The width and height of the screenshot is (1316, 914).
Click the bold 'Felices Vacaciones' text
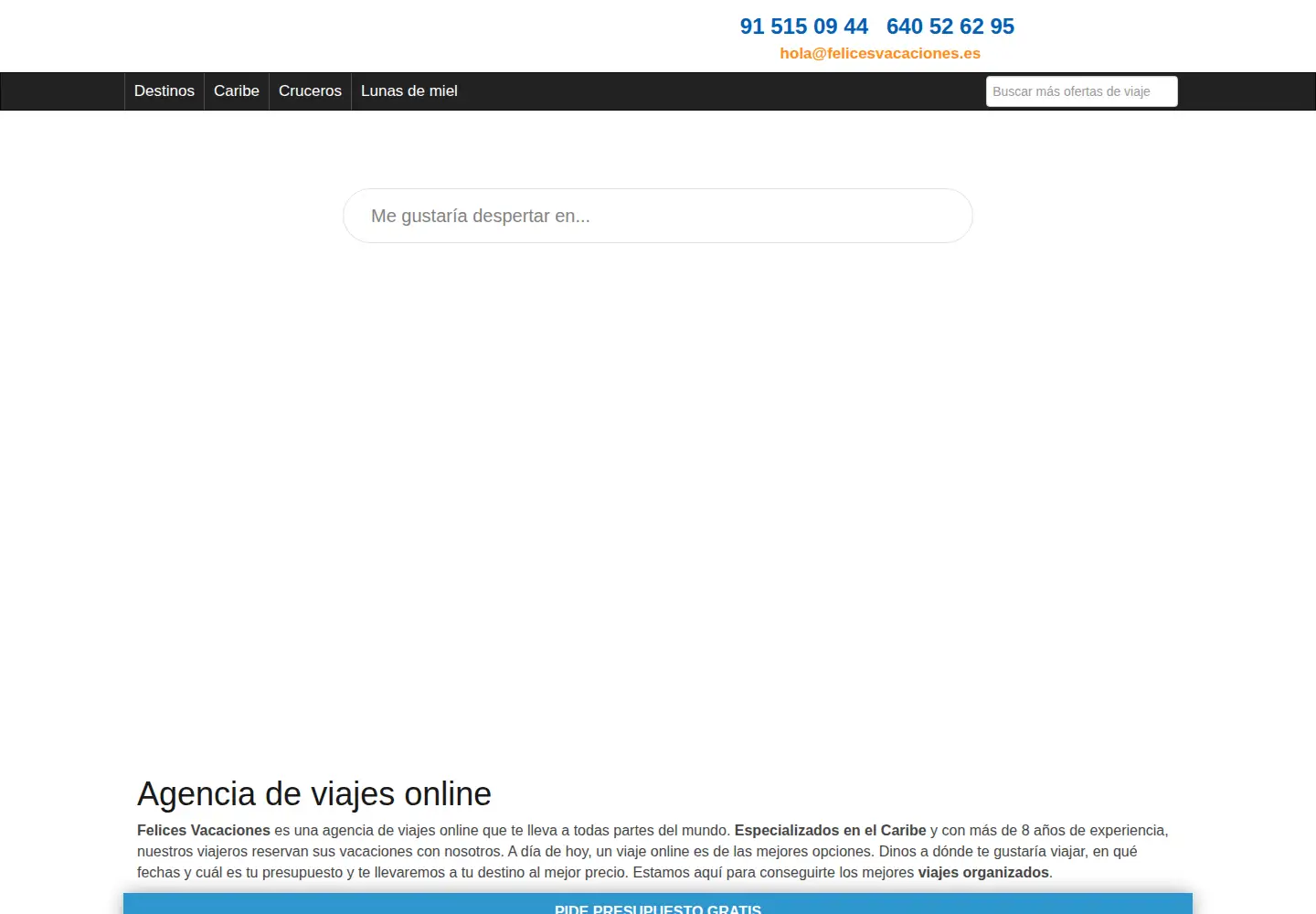point(204,830)
